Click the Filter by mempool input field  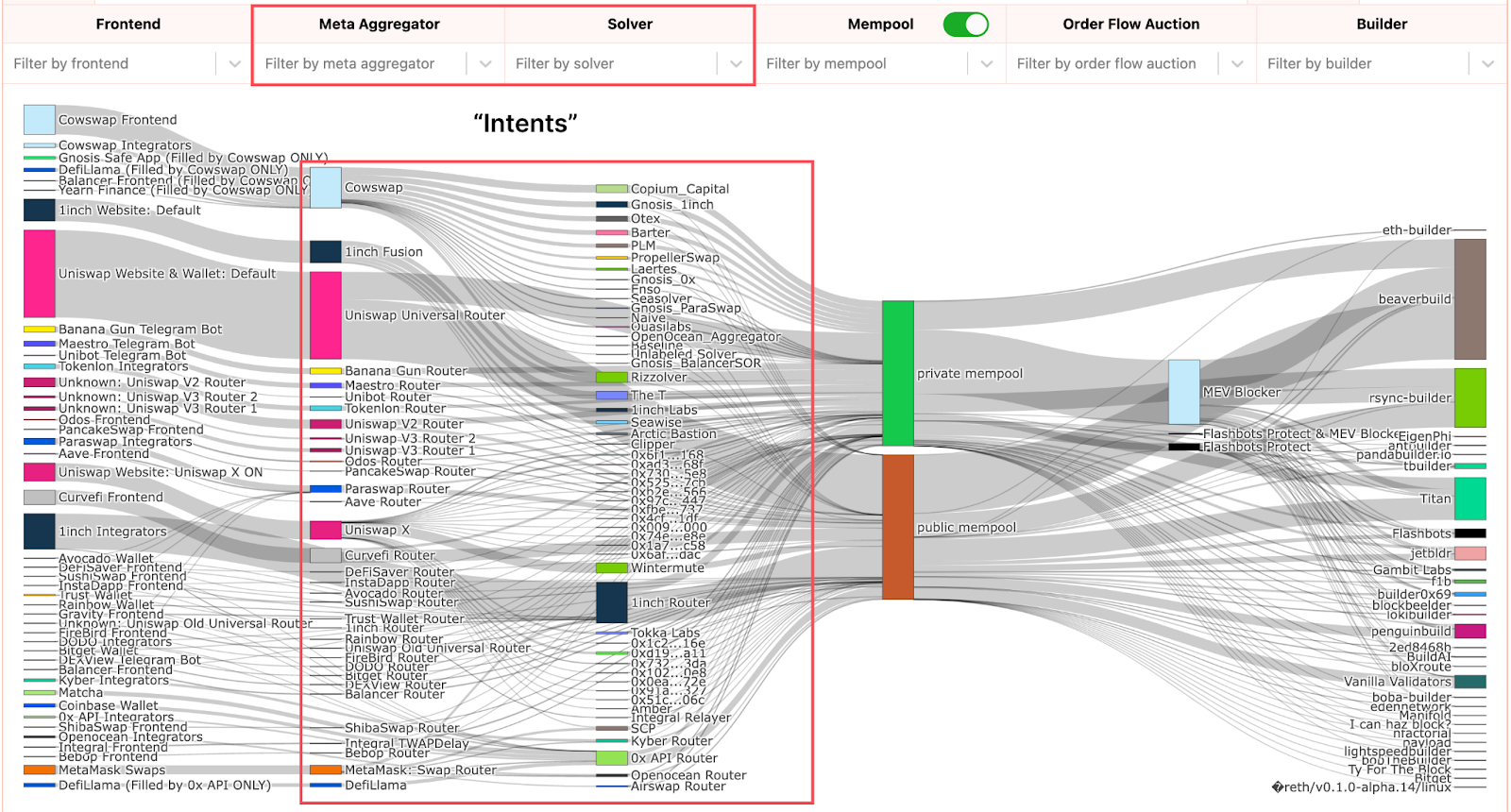tap(864, 64)
